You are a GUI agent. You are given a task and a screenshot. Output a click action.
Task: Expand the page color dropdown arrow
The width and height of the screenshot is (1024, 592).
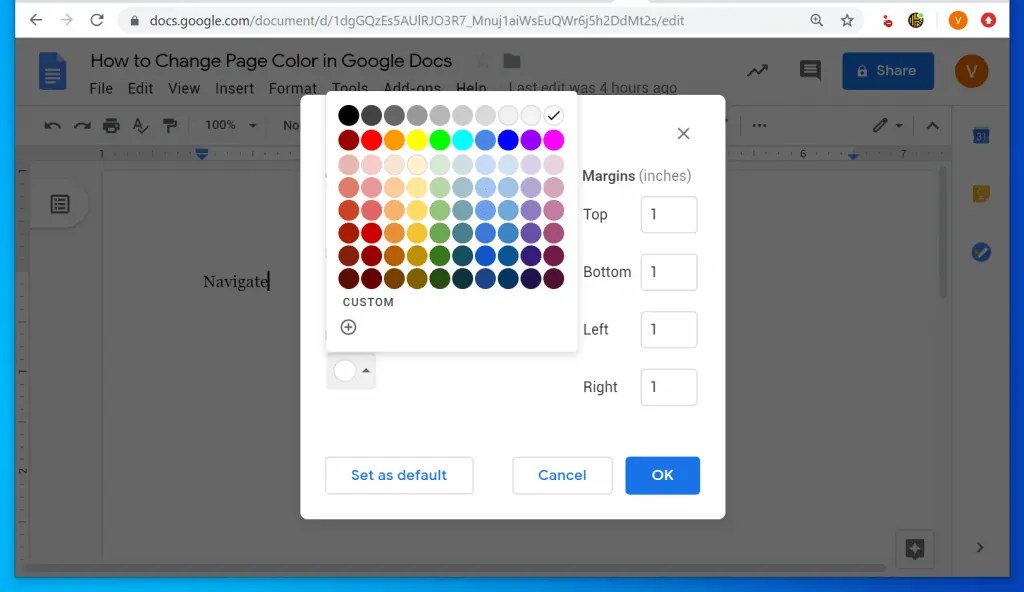(366, 370)
